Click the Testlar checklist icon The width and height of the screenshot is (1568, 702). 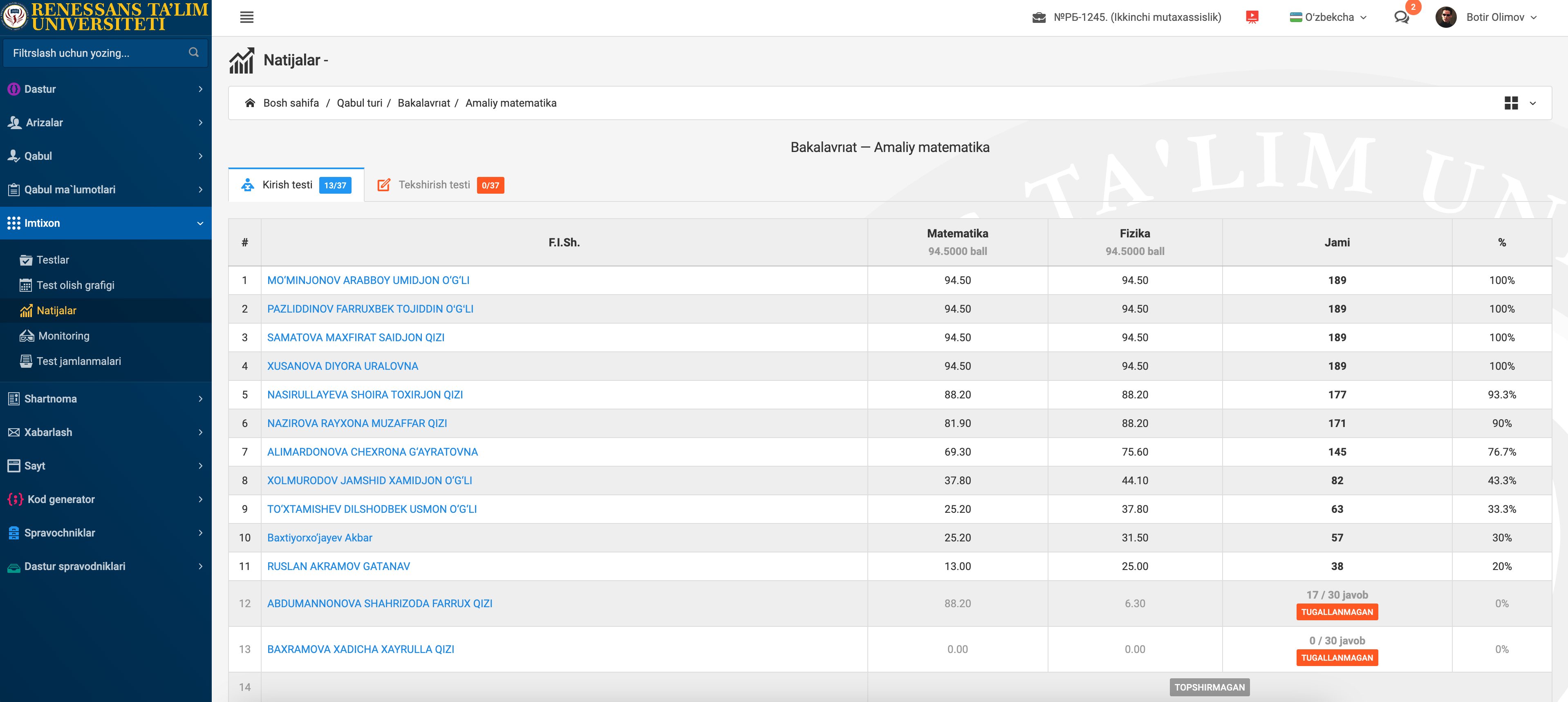[26, 260]
